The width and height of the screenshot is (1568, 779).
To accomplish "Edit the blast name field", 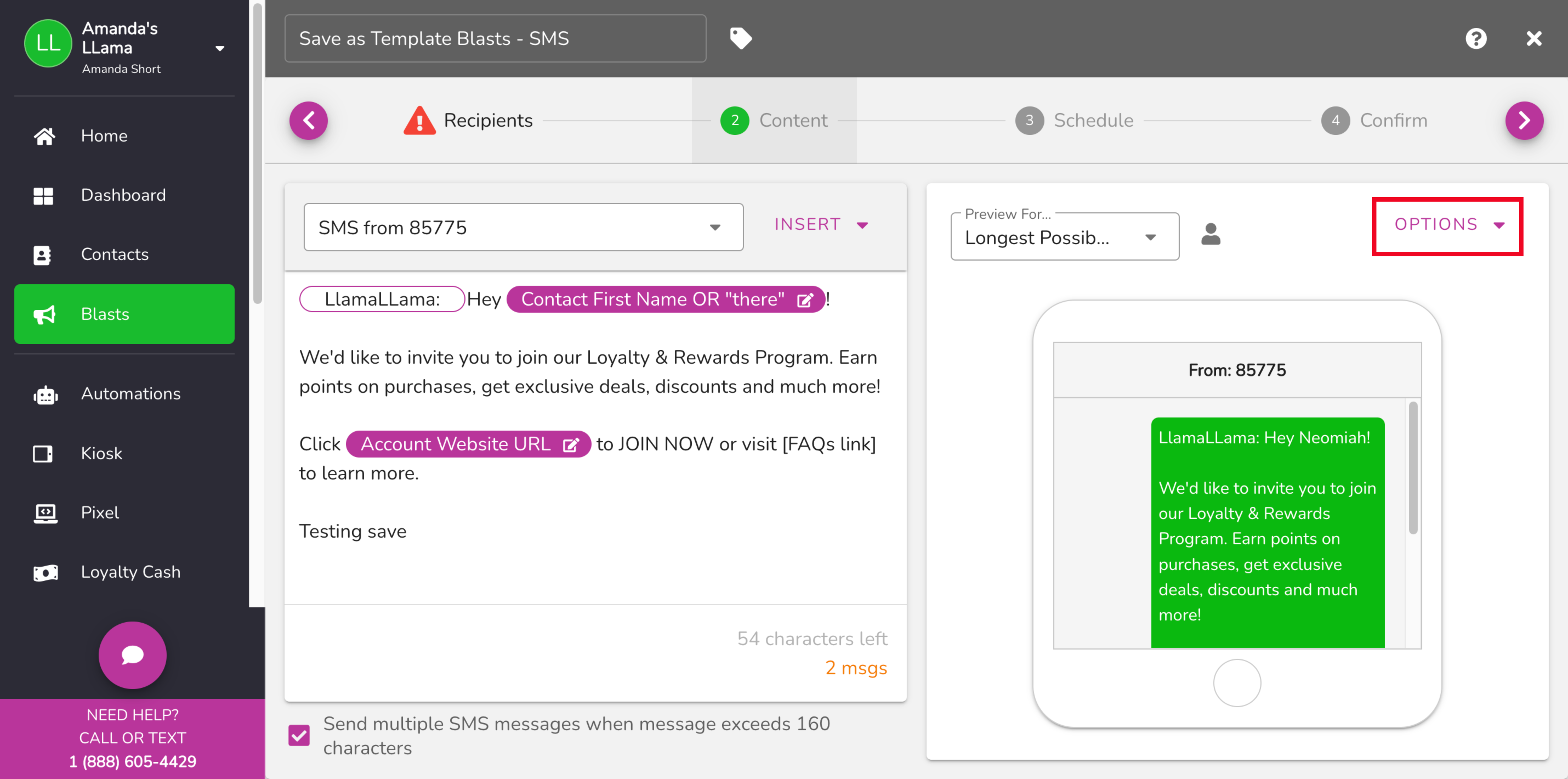I will click(x=495, y=38).
